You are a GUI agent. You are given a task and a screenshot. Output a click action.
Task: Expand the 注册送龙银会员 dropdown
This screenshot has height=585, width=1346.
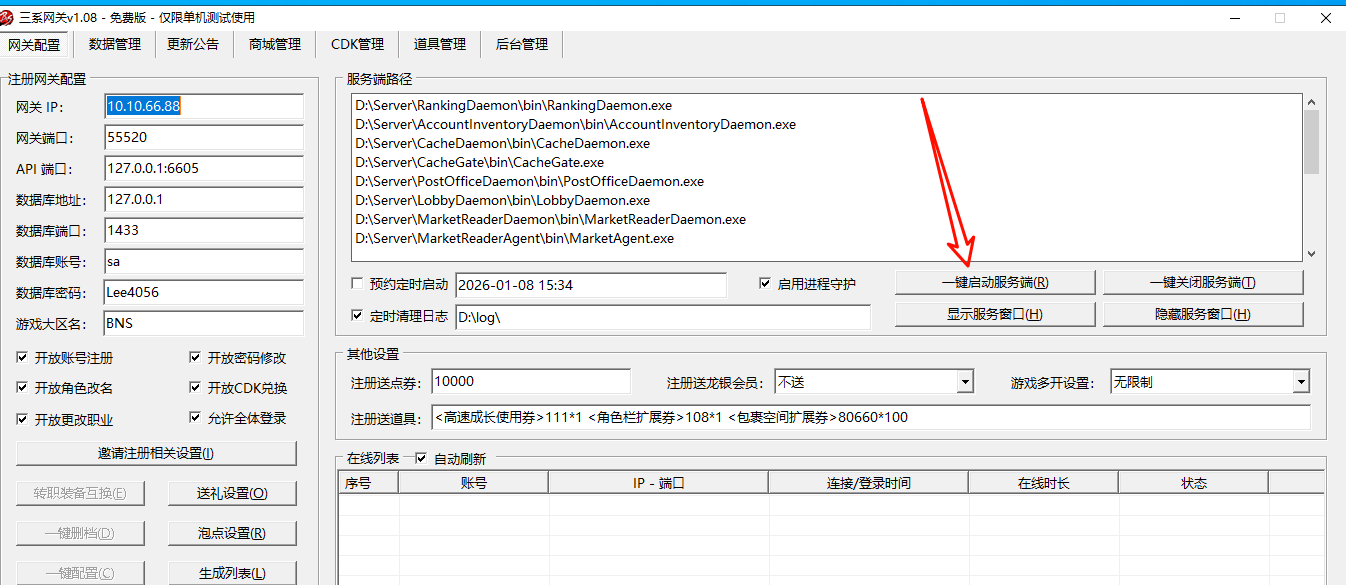[964, 382]
